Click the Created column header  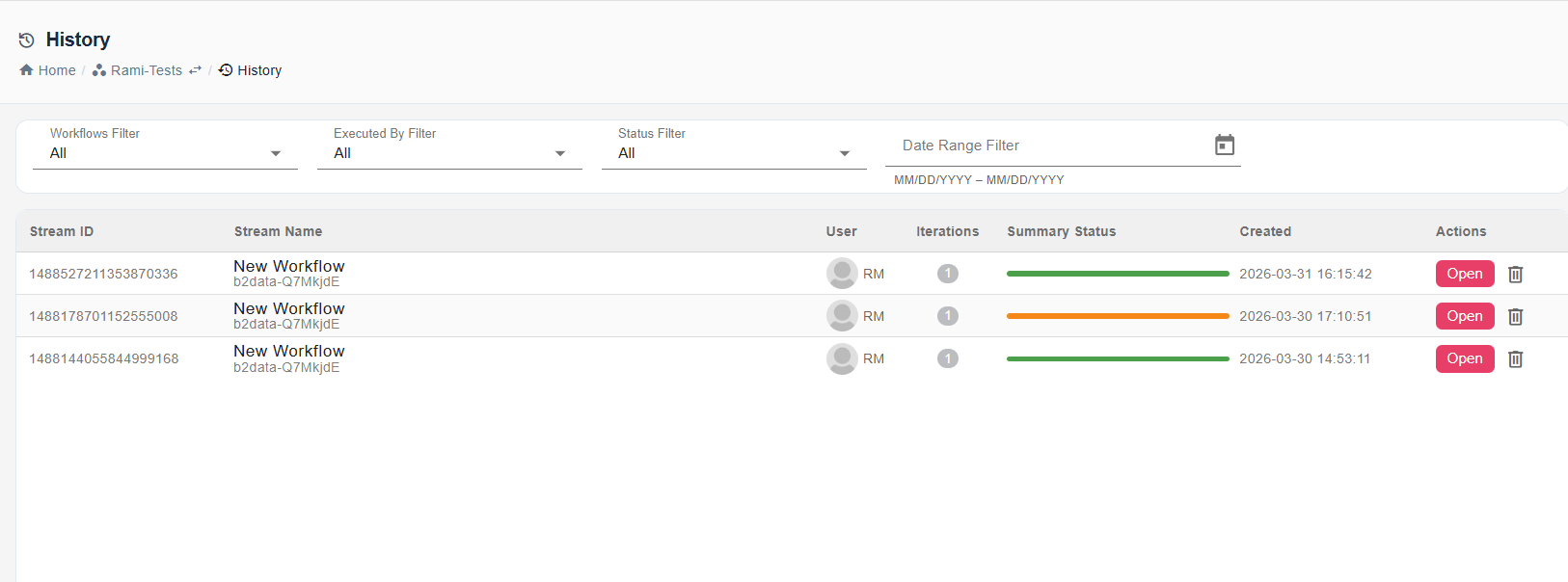coord(1265,231)
